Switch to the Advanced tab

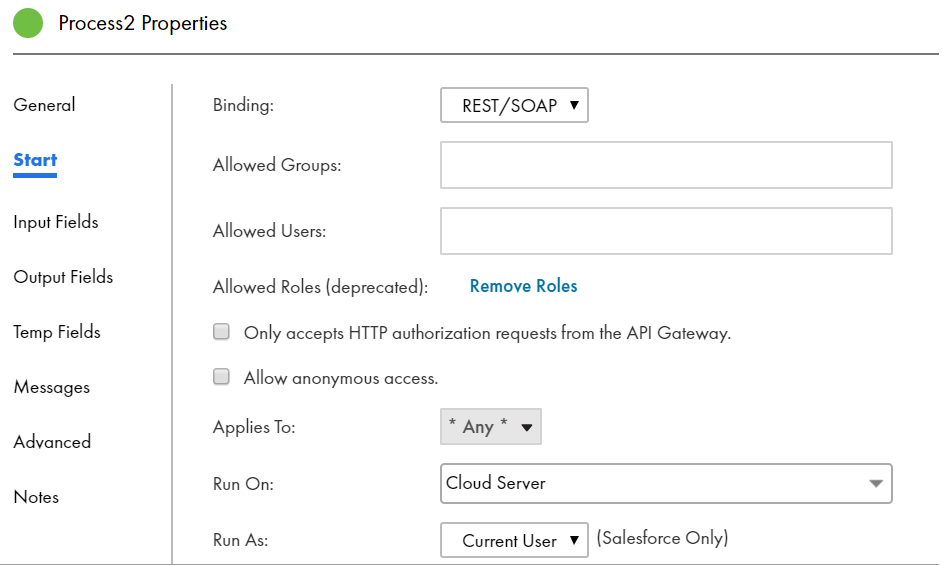(52, 442)
